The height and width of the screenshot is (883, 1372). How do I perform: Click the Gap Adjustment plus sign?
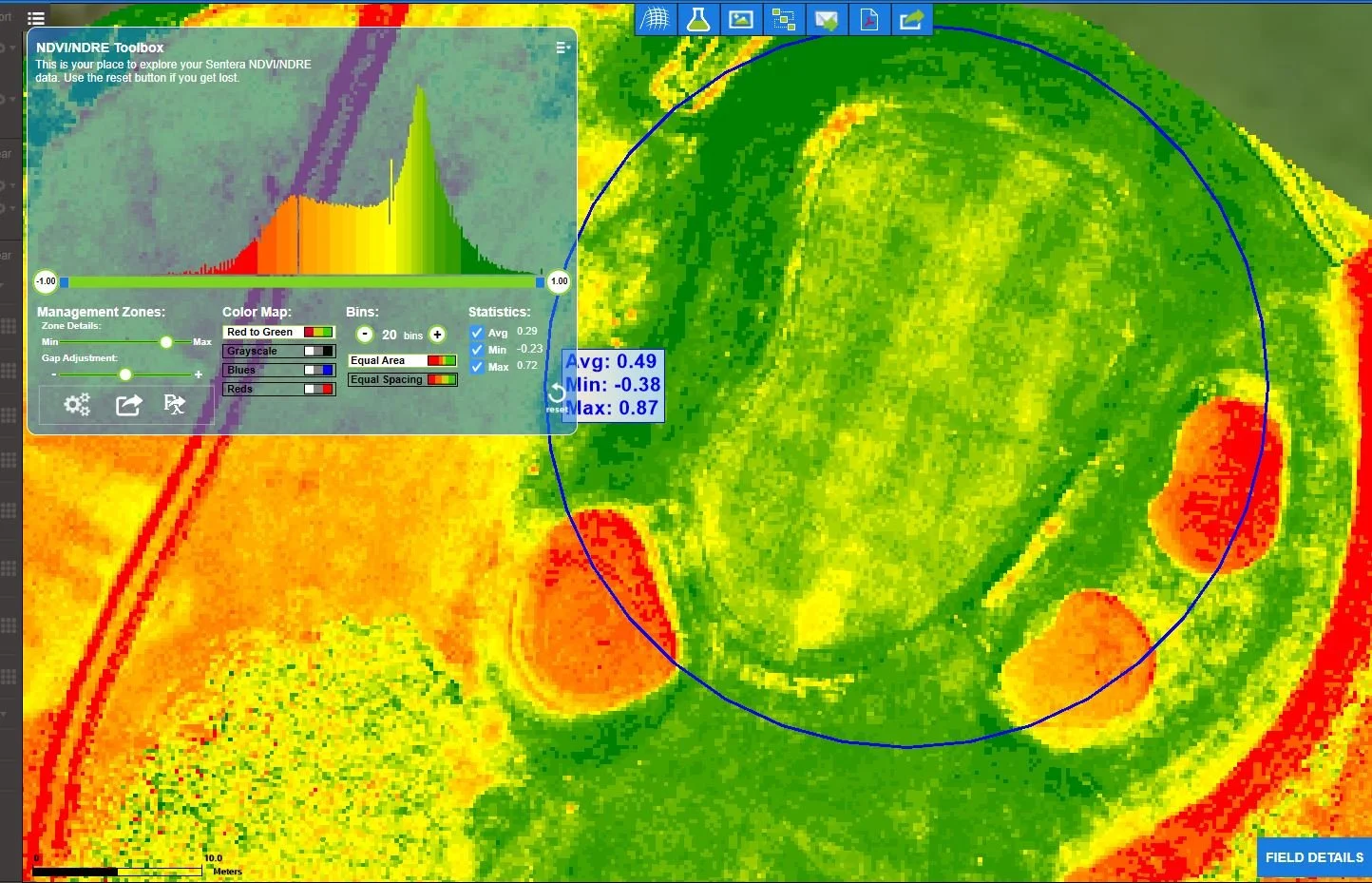199,374
